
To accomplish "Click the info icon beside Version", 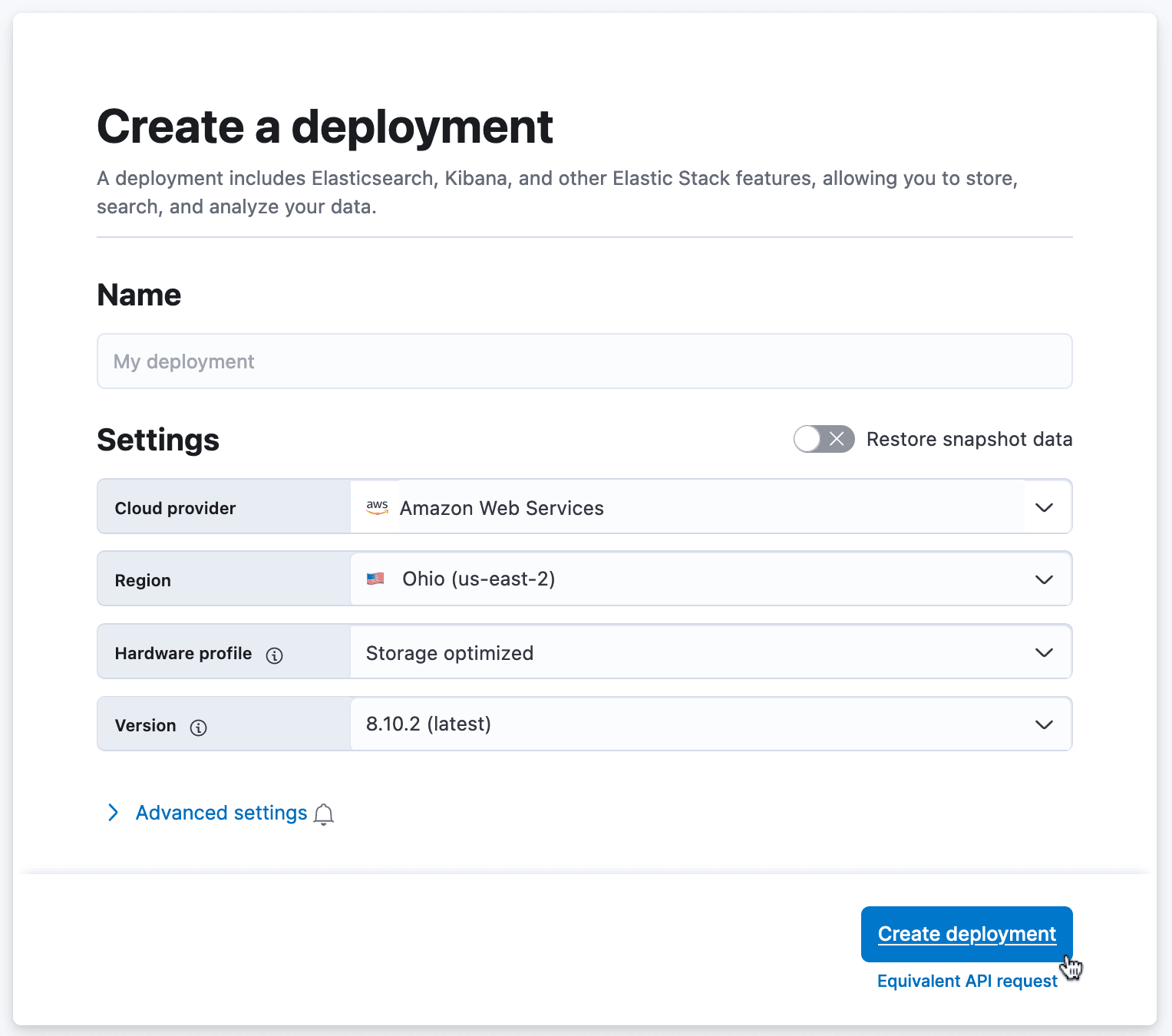I will tap(198, 728).
